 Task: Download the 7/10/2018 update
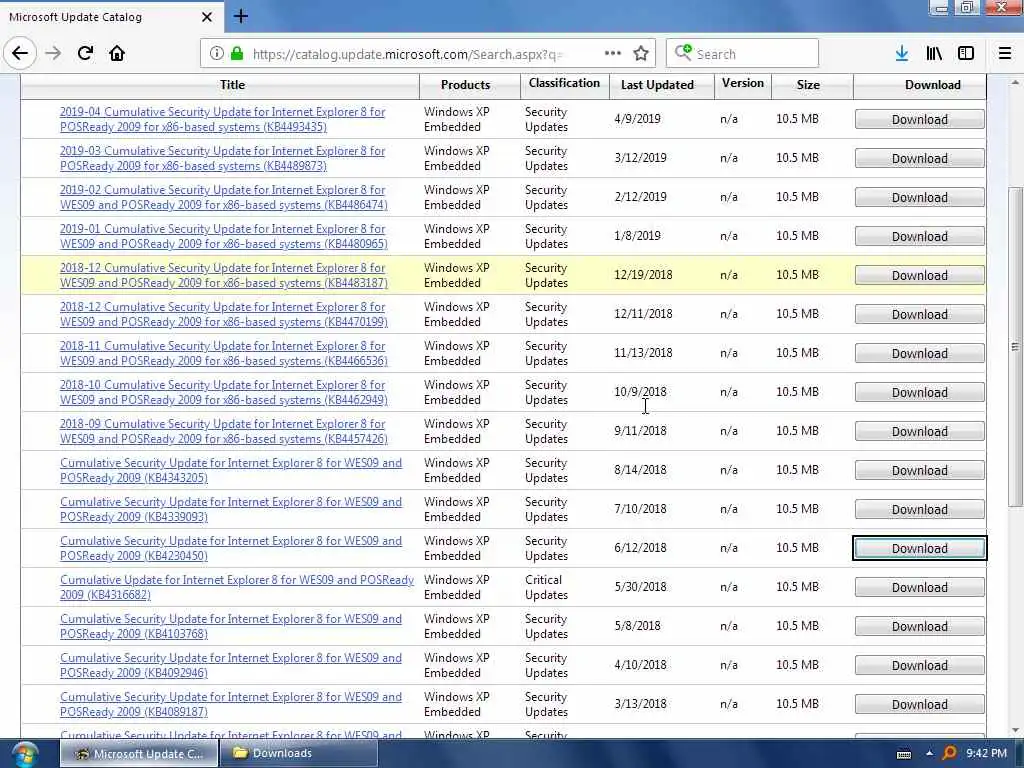pyautogui.click(x=920, y=509)
